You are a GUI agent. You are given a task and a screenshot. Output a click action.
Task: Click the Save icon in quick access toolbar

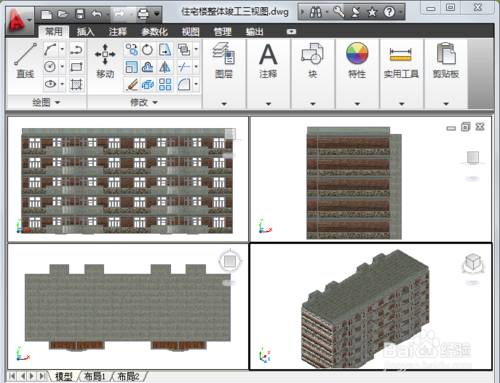[x=80, y=14]
